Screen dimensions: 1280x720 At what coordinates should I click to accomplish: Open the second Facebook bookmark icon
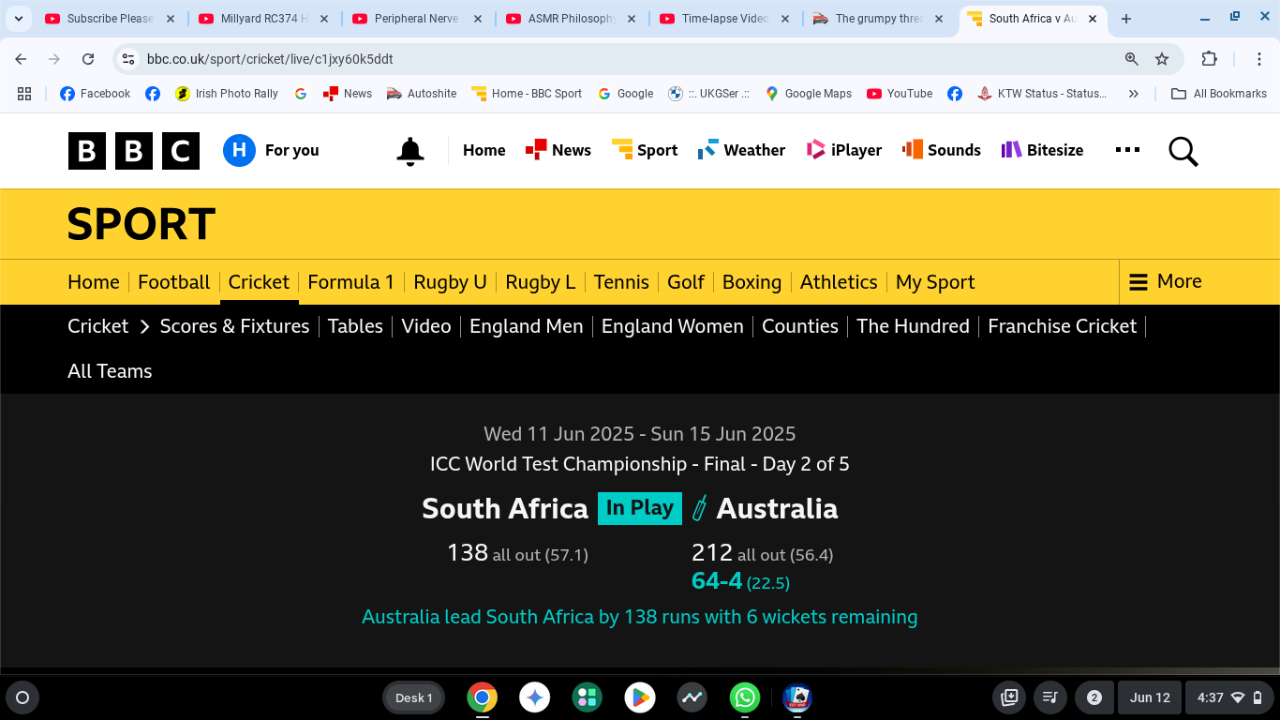point(152,93)
